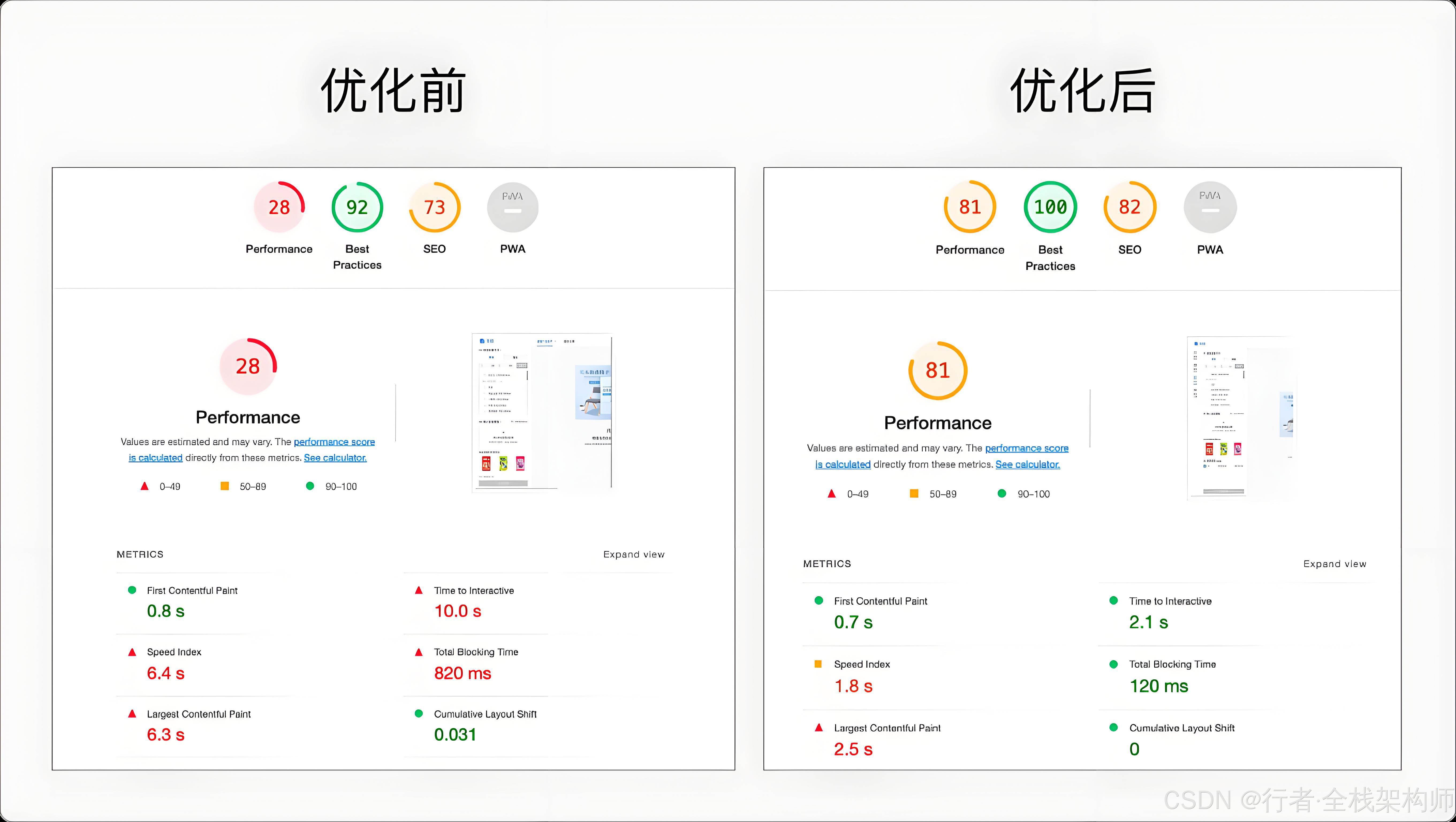
Task: Open the 'See calculator.' link in 优化后 panel
Action: click(1027, 465)
